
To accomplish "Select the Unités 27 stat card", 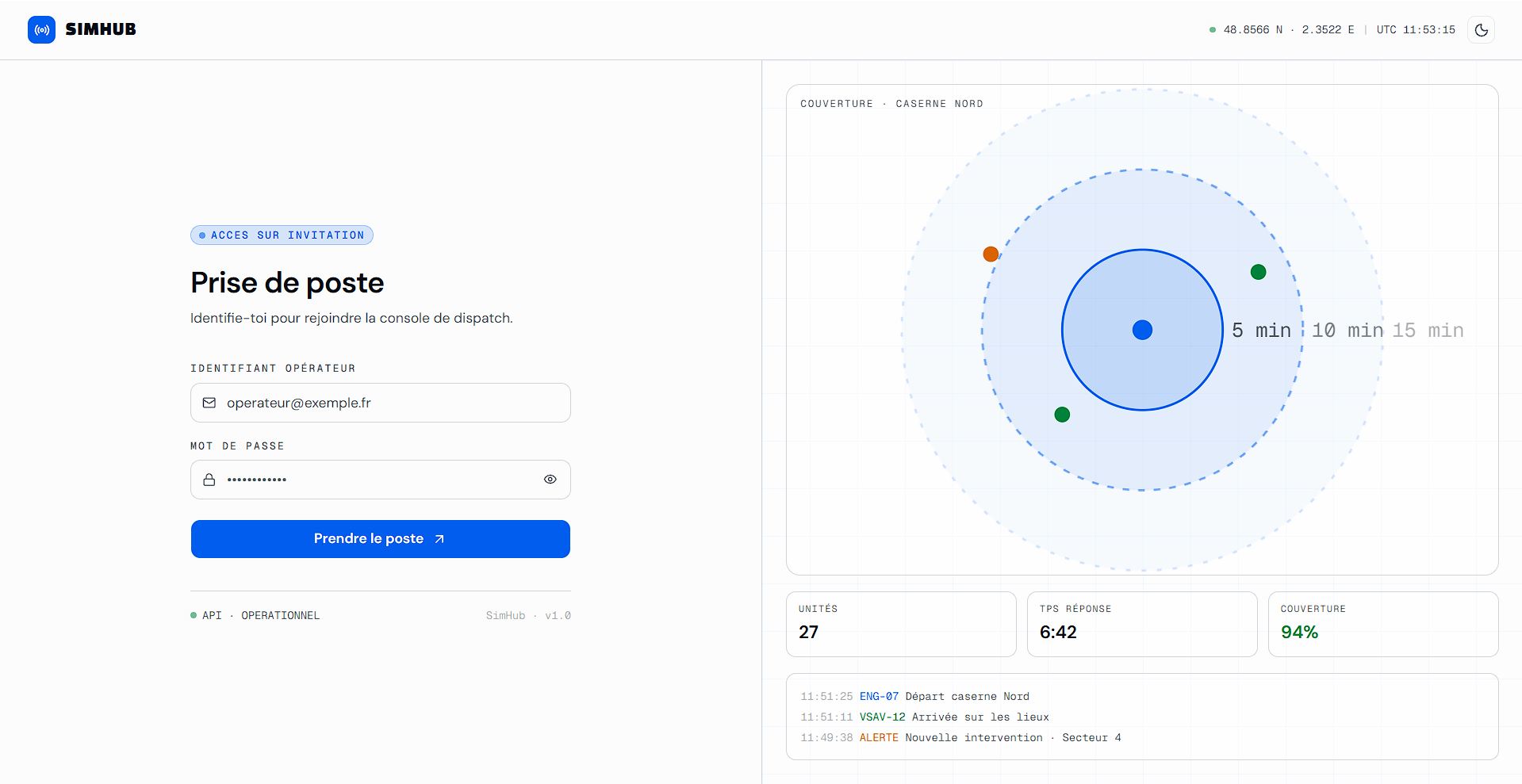I will (901, 624).
